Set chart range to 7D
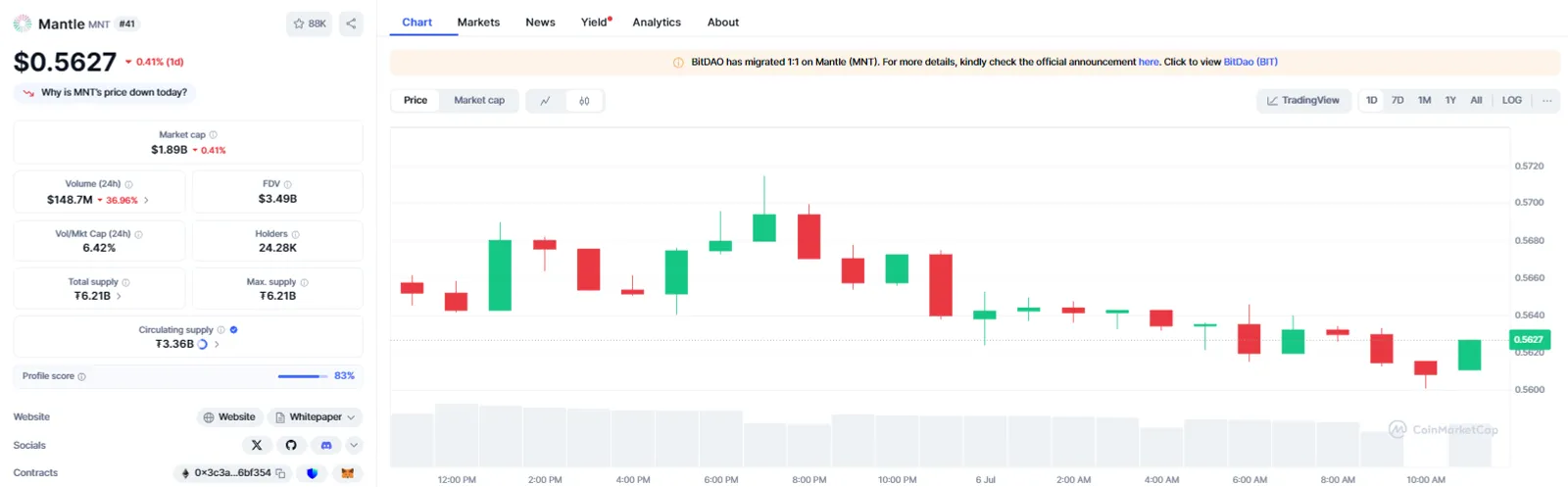The height and width of the screenshot is (487, 1568). click(x=1397, y=100)
